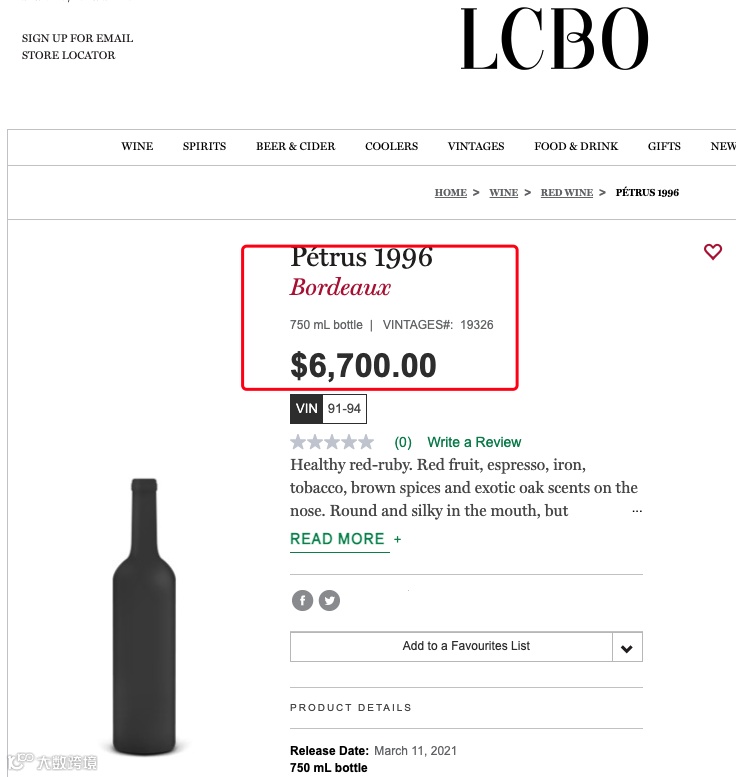Go to Red Wine breadcrumb

(x=567, y=192)
